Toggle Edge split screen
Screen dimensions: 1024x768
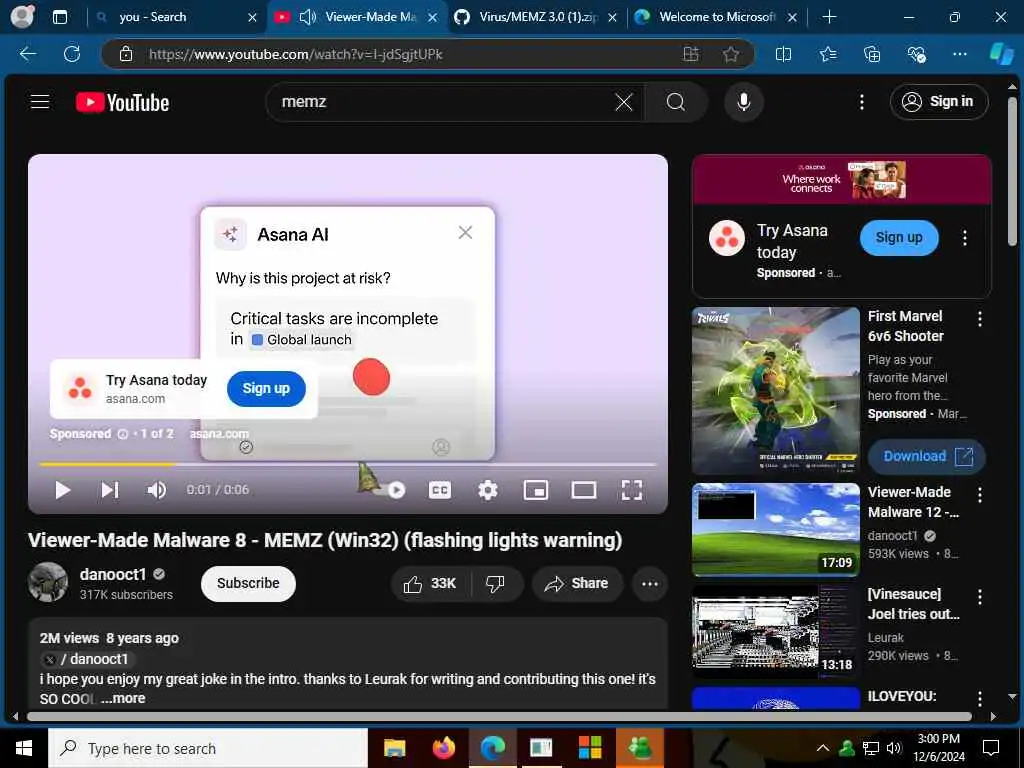click(783, 54)
